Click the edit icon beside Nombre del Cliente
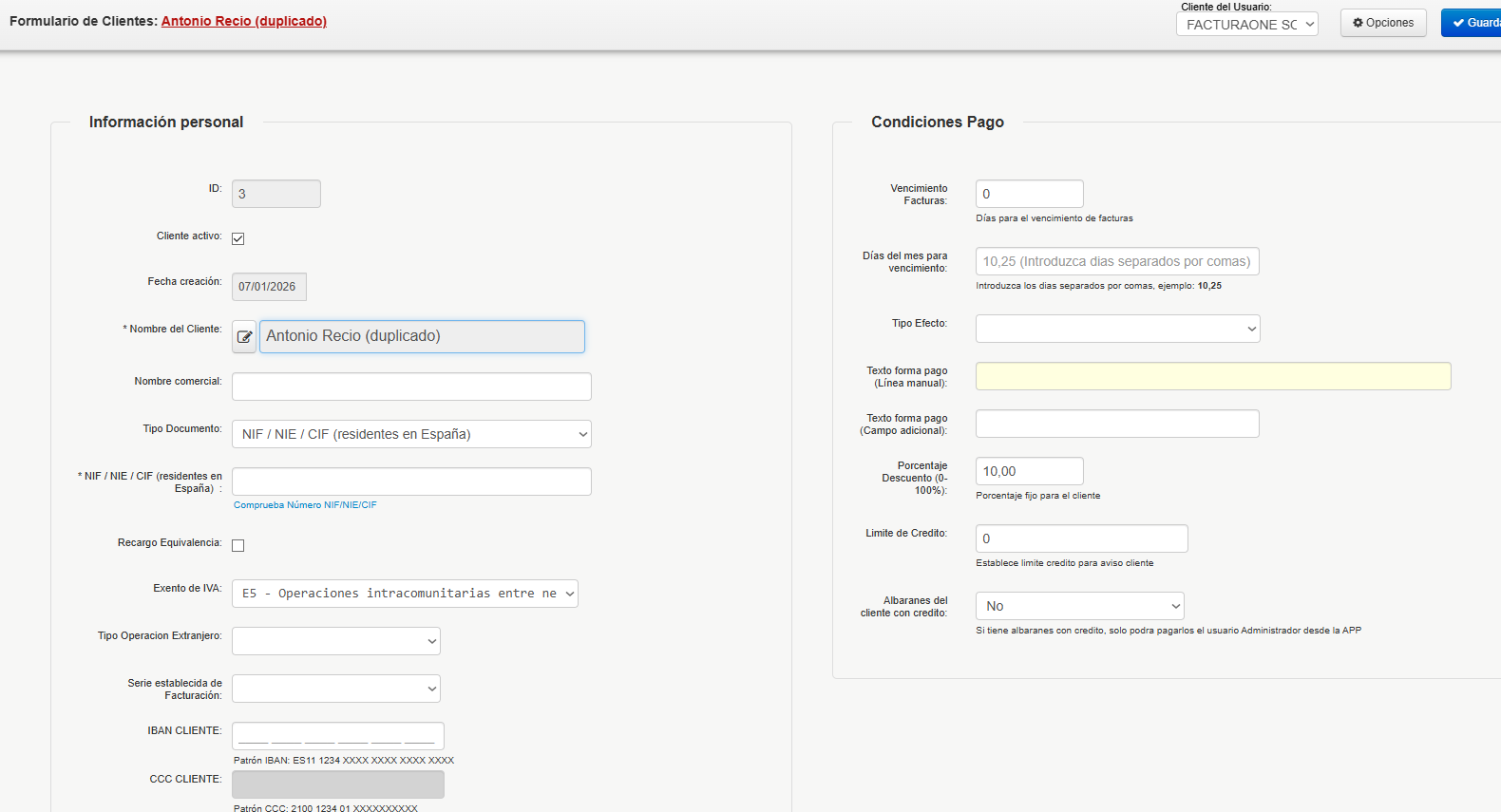 tap(244, 336)
